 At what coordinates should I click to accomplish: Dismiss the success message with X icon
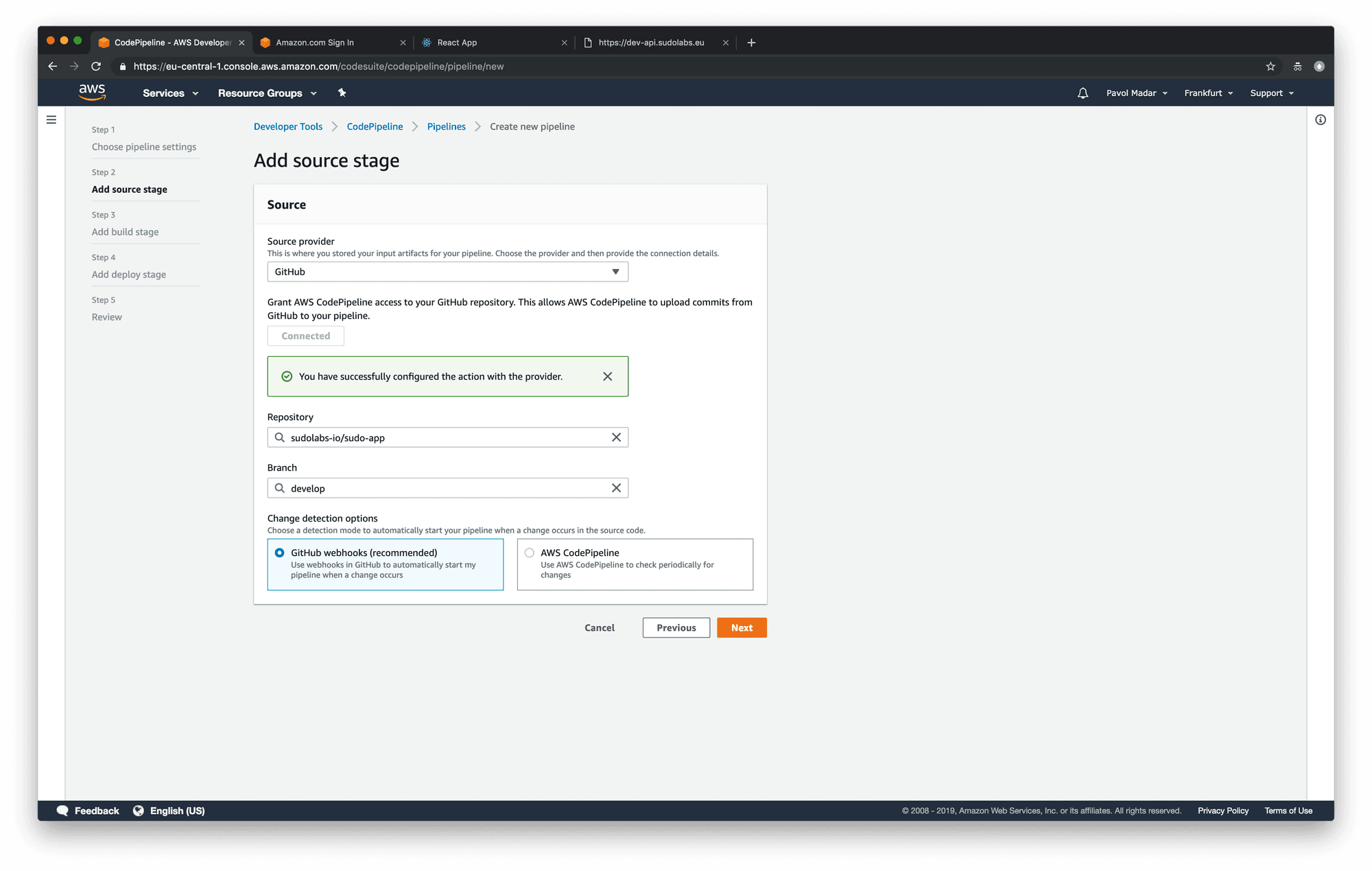tap(608, 376)
